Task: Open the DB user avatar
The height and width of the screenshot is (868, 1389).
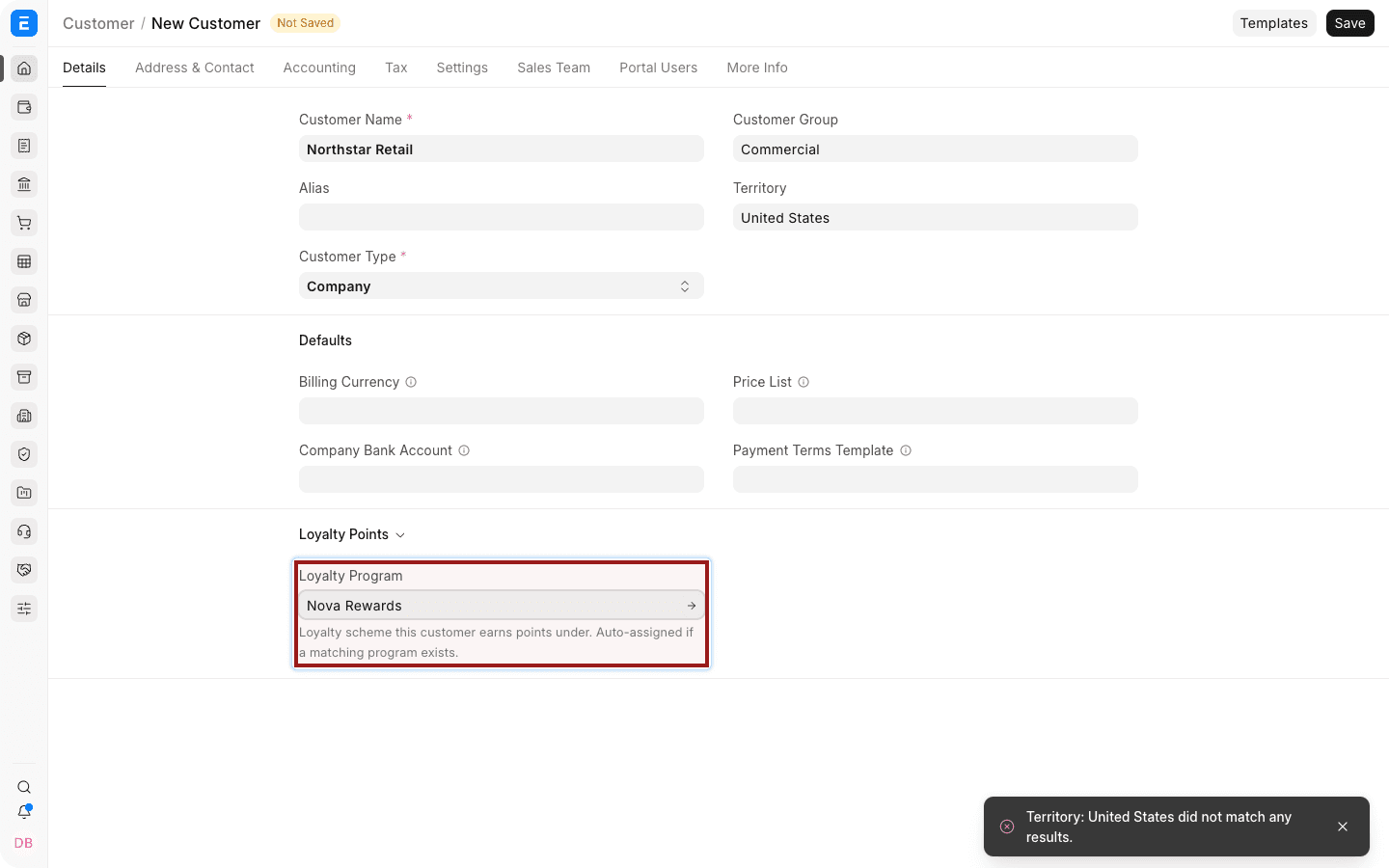Action: 24,843
